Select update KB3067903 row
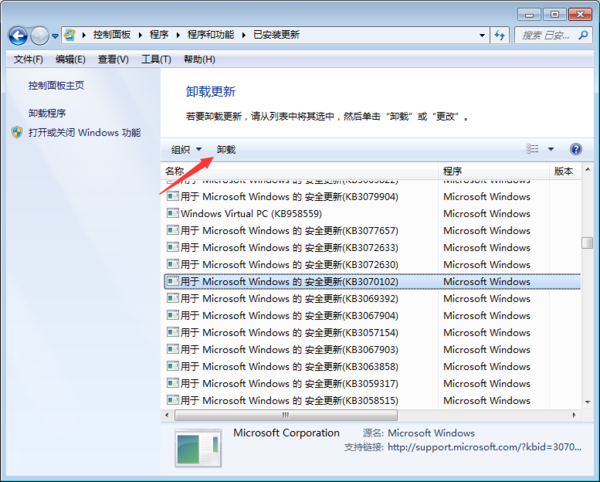600x482 pixels. [x=372, y=349]
